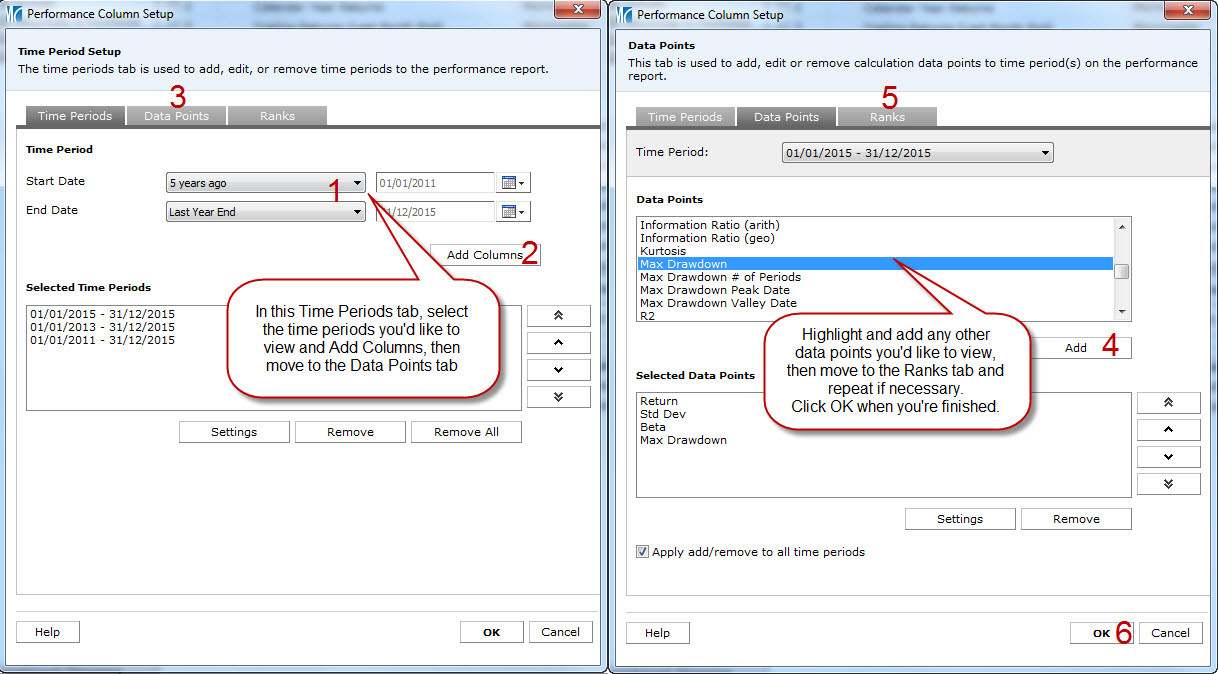Move selected time period to bottom

point(558,397)
